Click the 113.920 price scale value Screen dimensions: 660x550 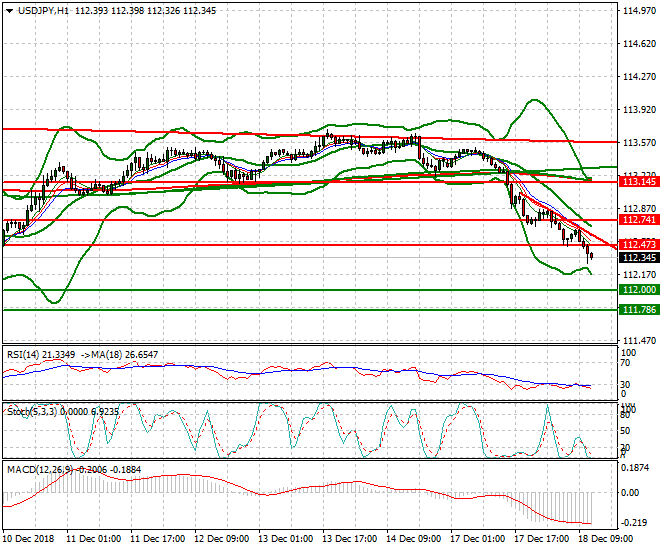(639, 110)
